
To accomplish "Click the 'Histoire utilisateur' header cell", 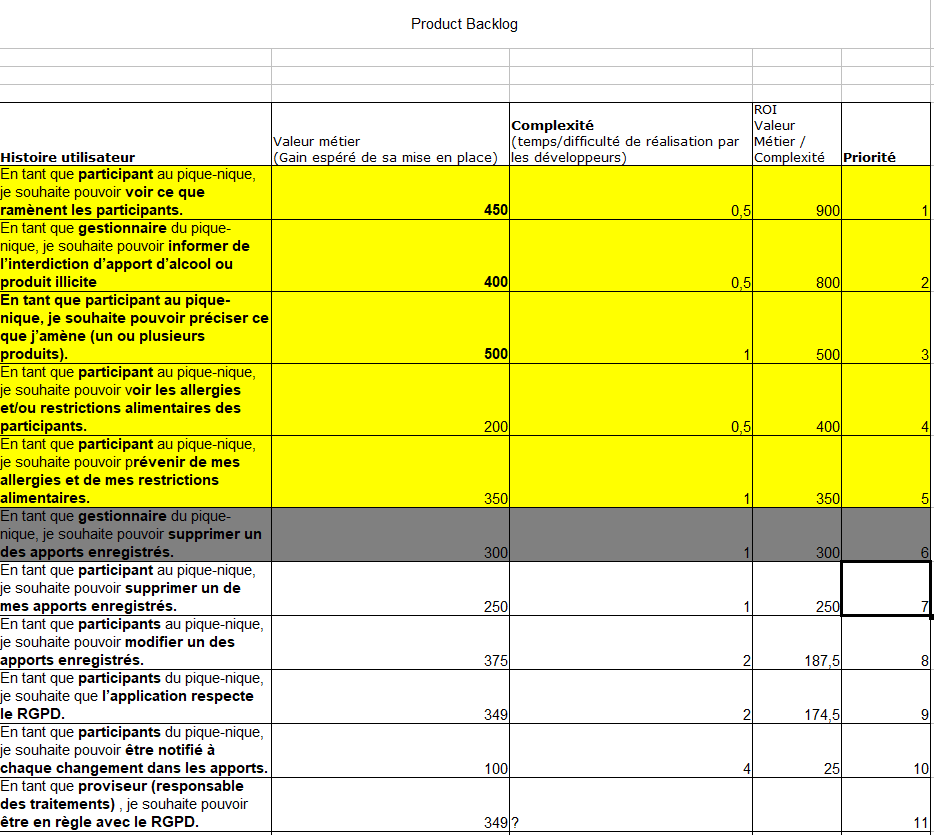I will 135,134.
